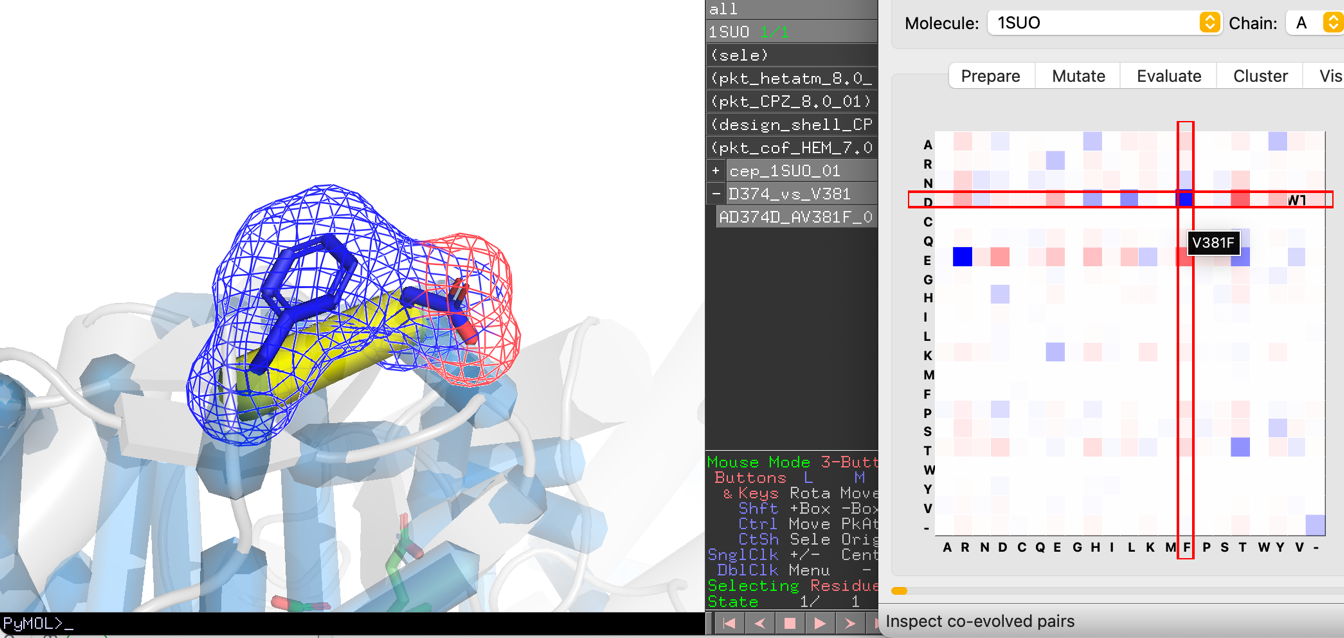Click the dark blue E-row R-column heatmap cell

[x=962, y=257]
